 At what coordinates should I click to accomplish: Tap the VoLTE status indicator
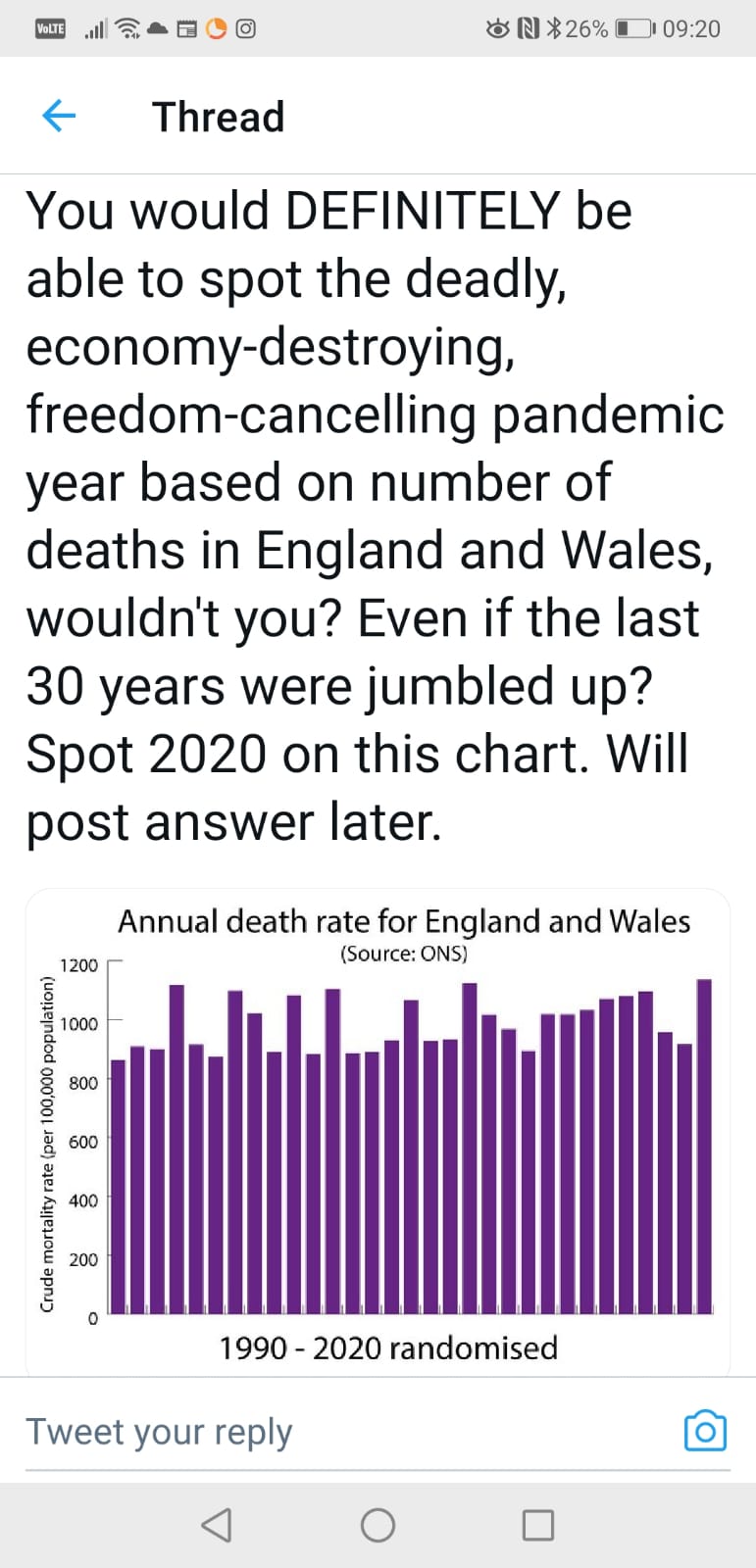(50, 29)
